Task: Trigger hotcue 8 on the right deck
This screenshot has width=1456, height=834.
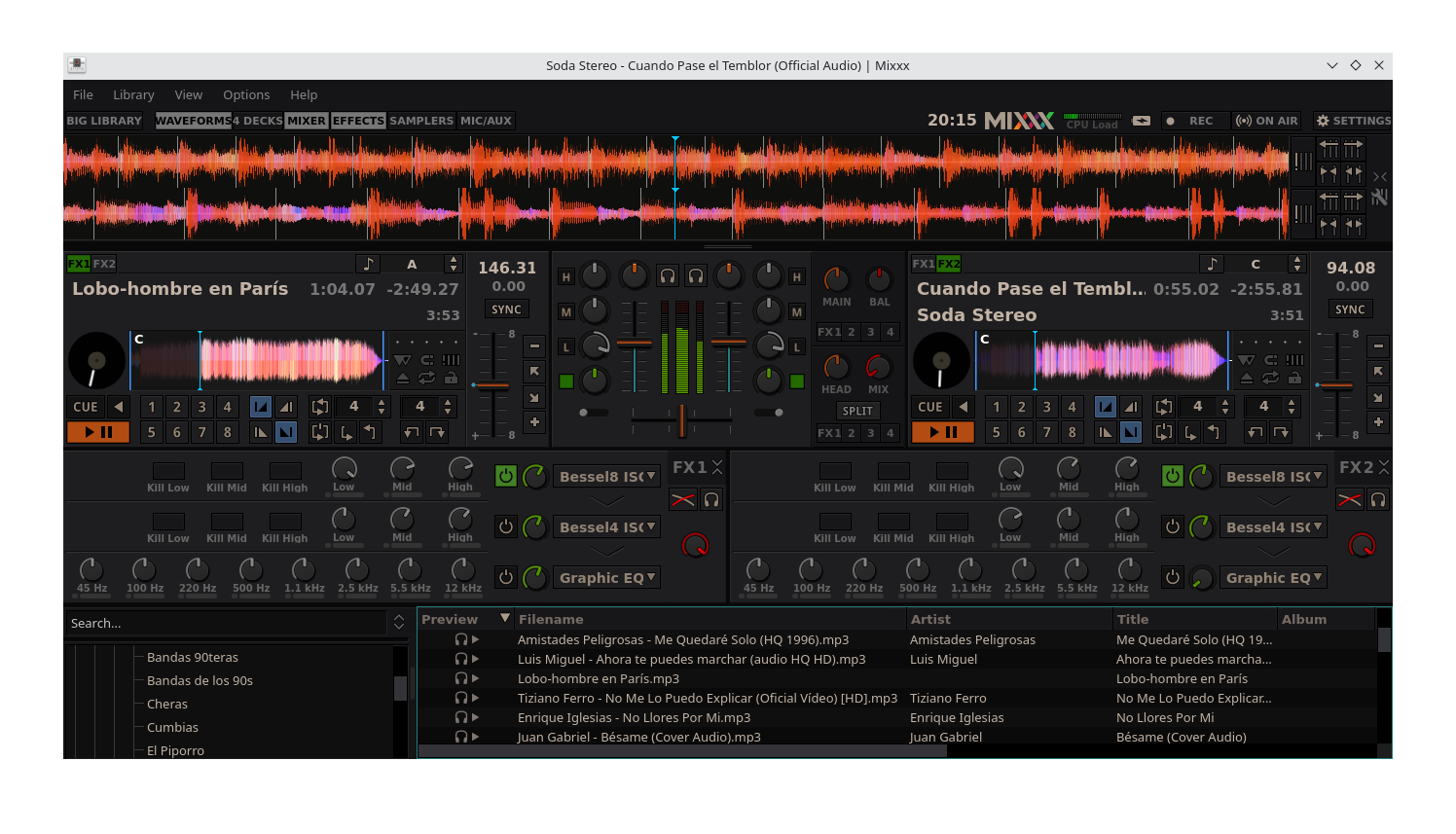Action: tap(1072, 432)
